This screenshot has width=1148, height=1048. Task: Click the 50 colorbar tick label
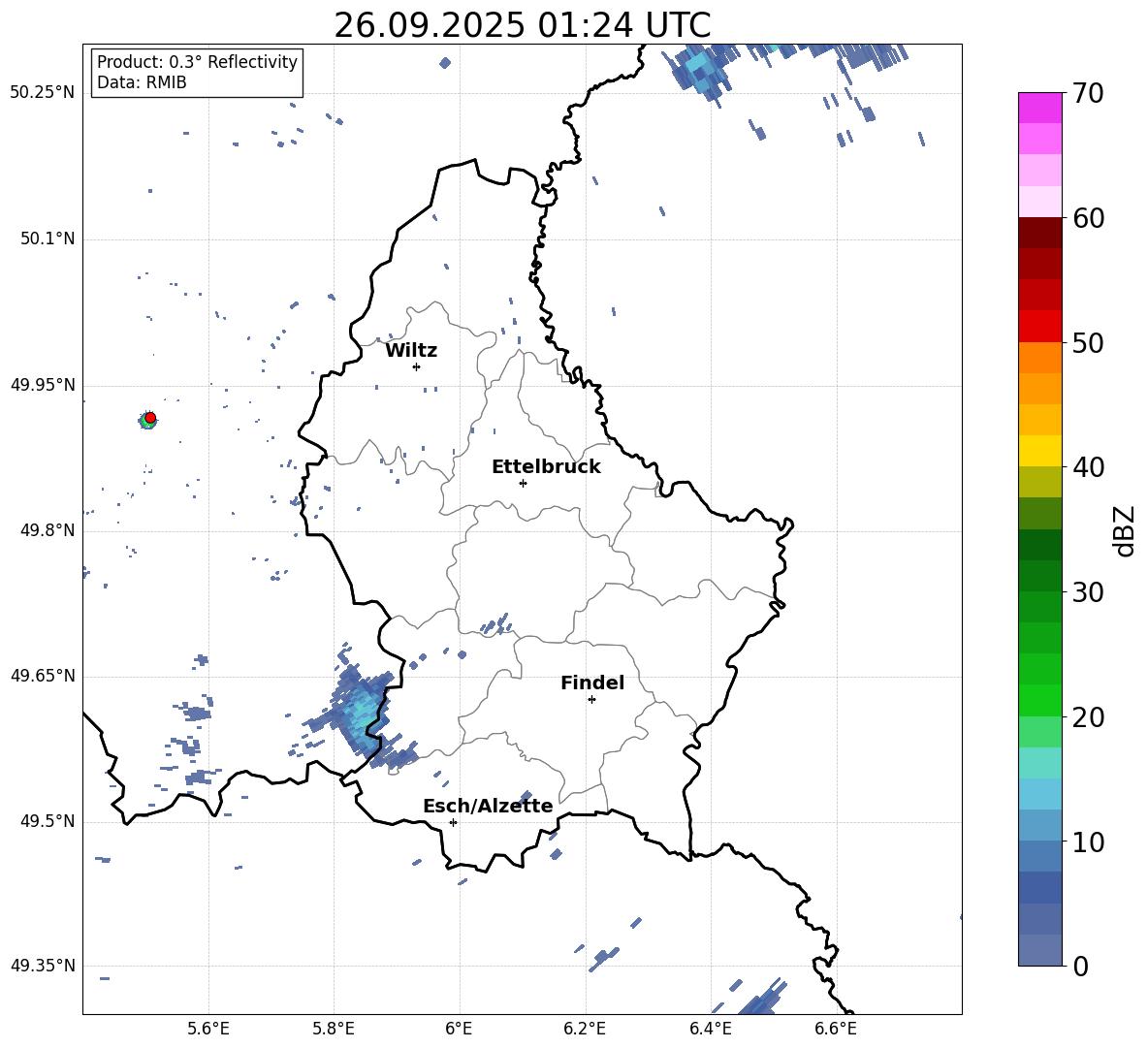[1088, 343]
